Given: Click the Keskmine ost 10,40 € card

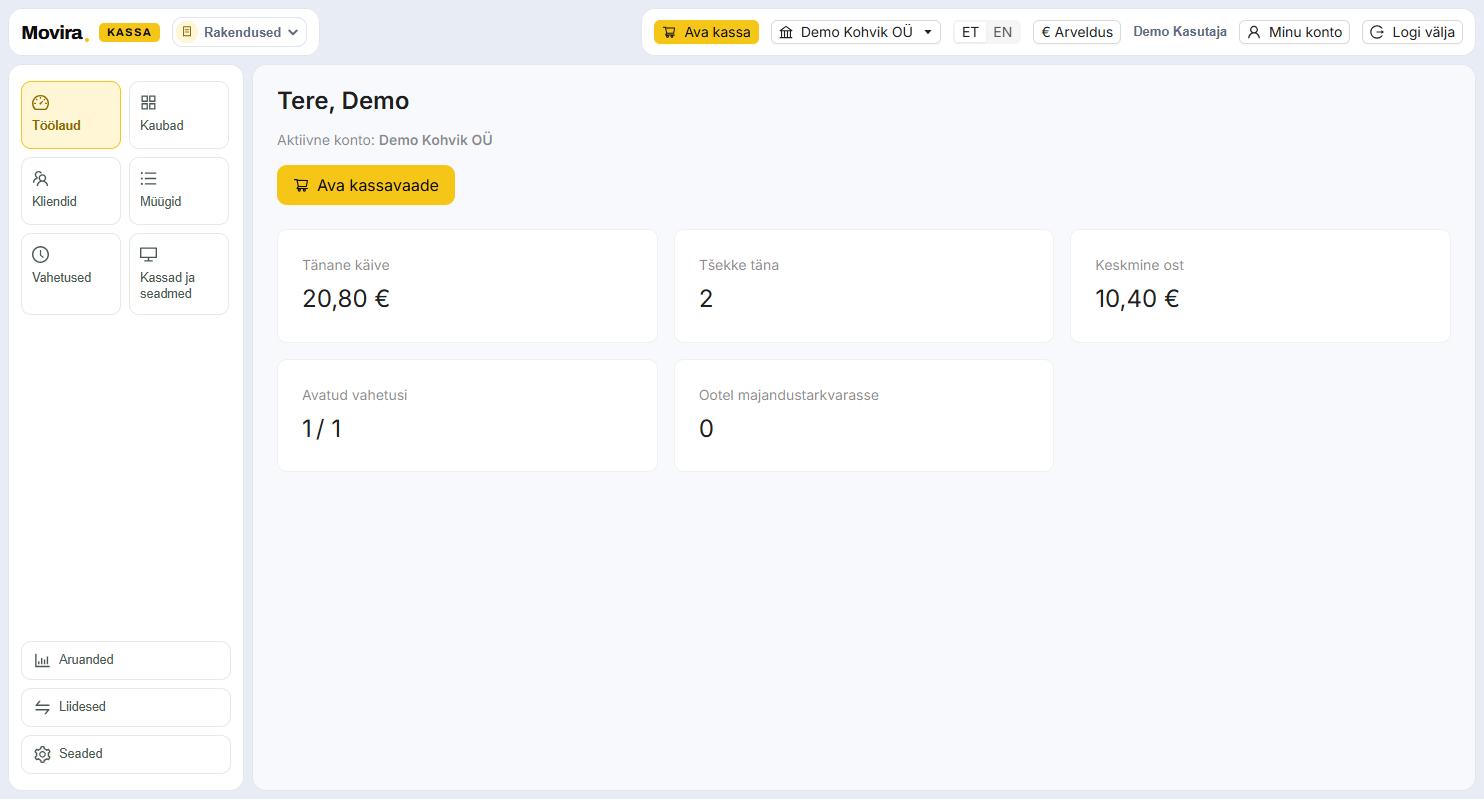Looking at the screenshot, I should [1260, 286].
